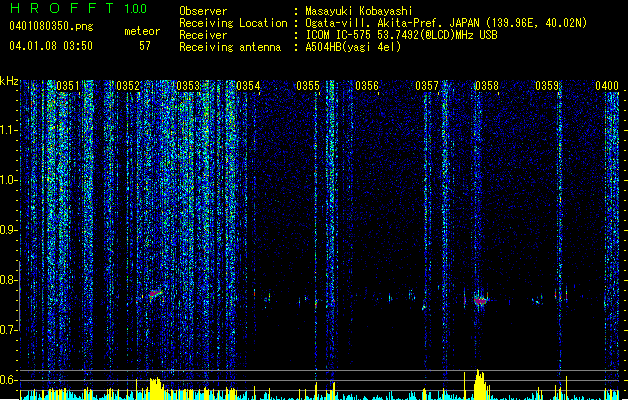Click the 1.0 kHz frequency label
This screenshot has width=629, height=400.
click(9, 180)
